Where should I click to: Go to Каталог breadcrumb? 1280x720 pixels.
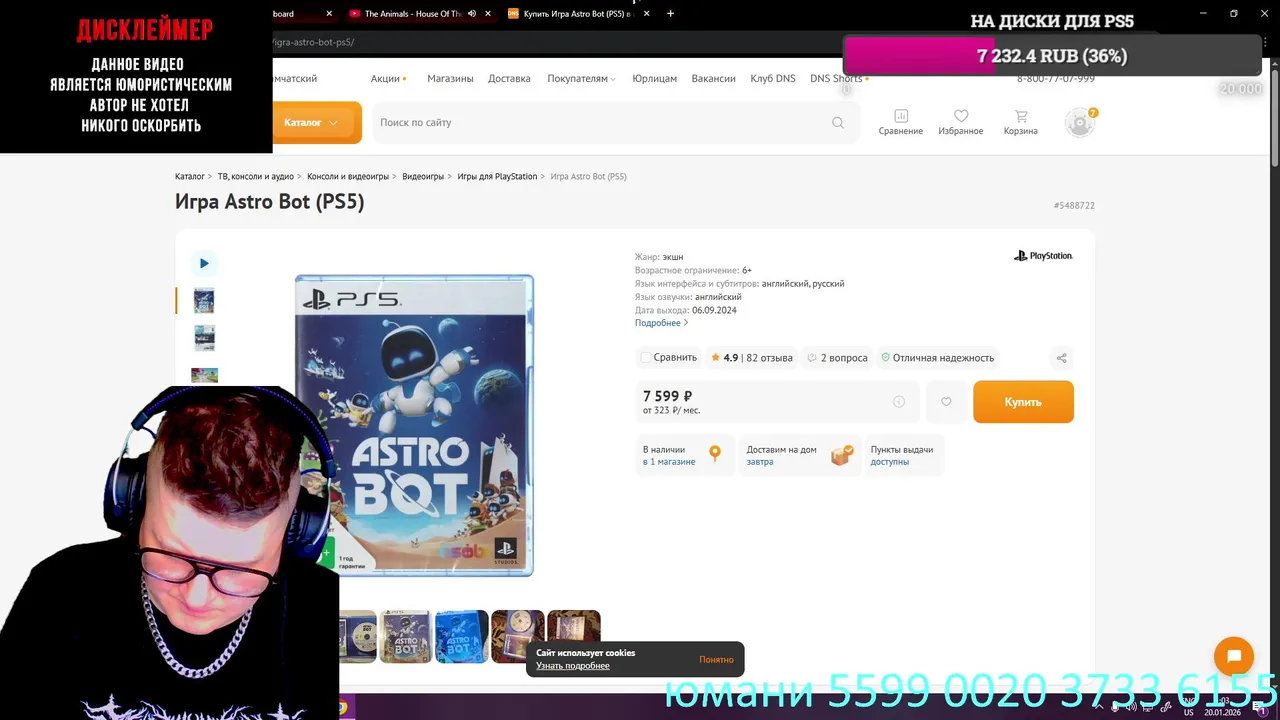tap(190, 176)
